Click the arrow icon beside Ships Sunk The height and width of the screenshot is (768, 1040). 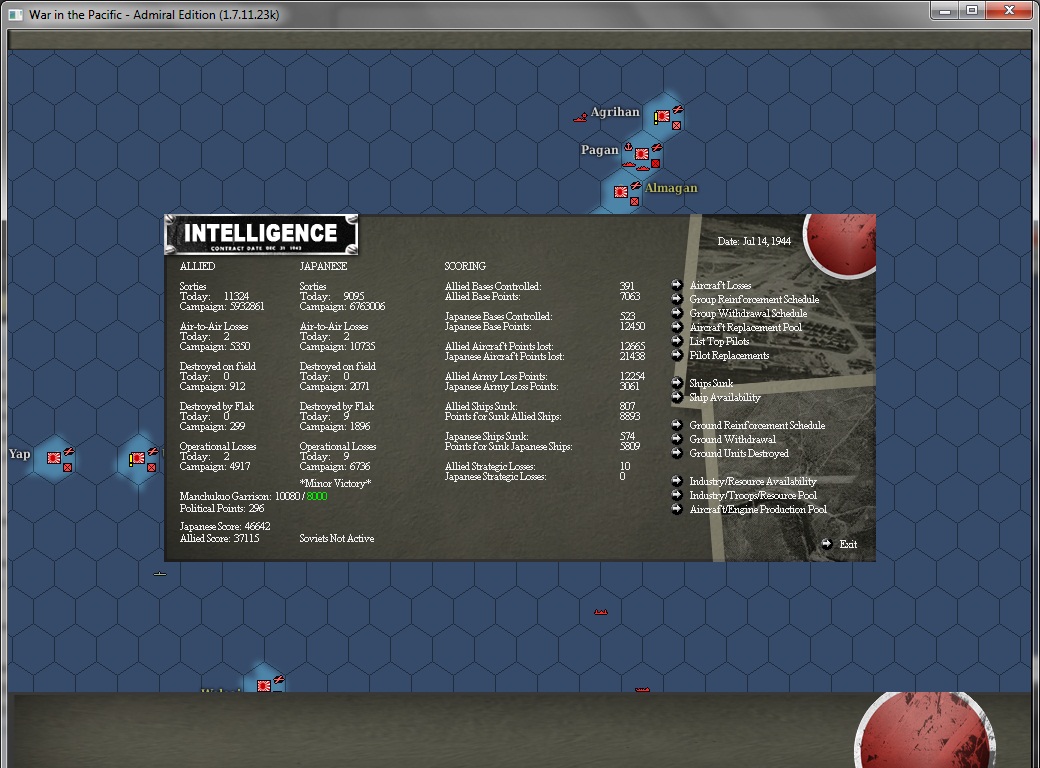pyautogui.click(x=677, y=383)
